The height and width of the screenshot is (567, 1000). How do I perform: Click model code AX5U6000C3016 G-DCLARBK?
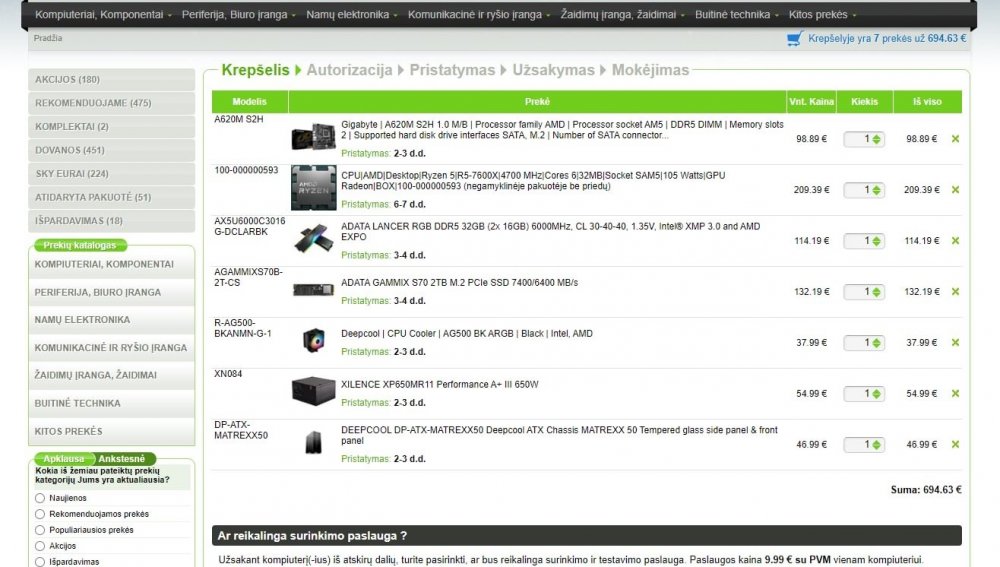pos(249,226)
